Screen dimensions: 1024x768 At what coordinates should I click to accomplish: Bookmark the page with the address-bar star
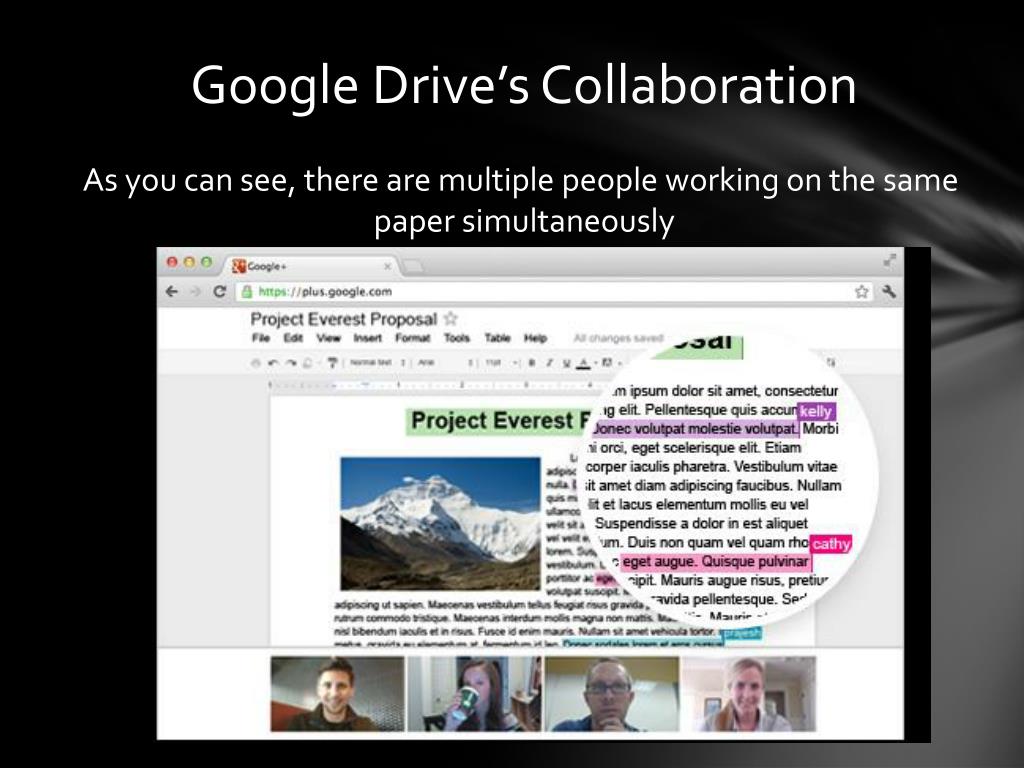[x=862, y=291]
